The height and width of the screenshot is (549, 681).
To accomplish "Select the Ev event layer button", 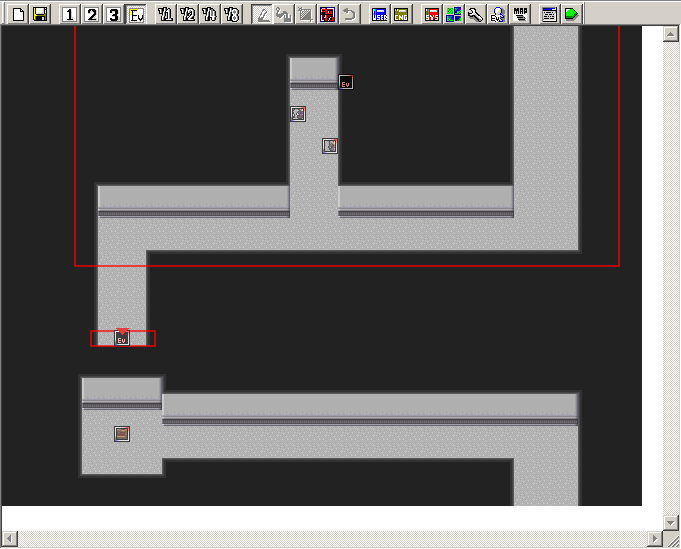I will click(x=136, y=14).
